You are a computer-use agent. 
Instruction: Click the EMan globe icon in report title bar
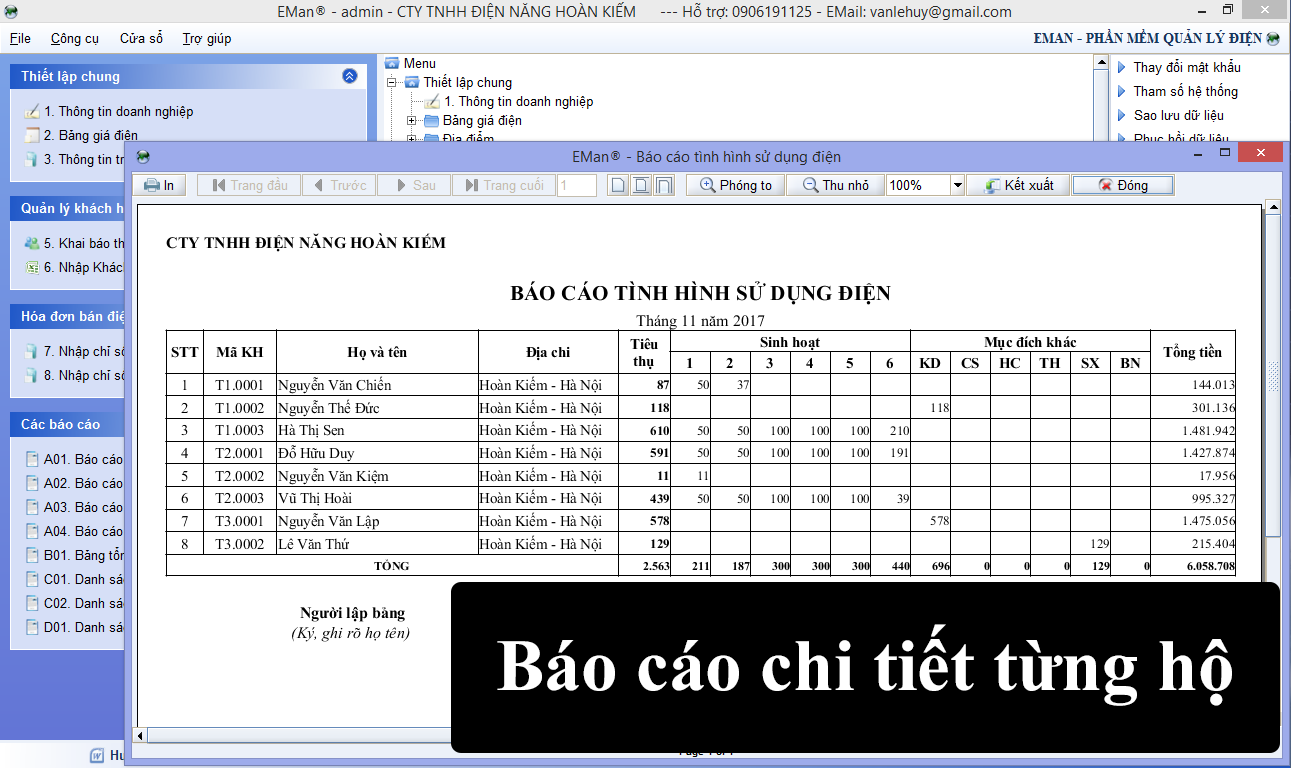[x=143, y=156]
